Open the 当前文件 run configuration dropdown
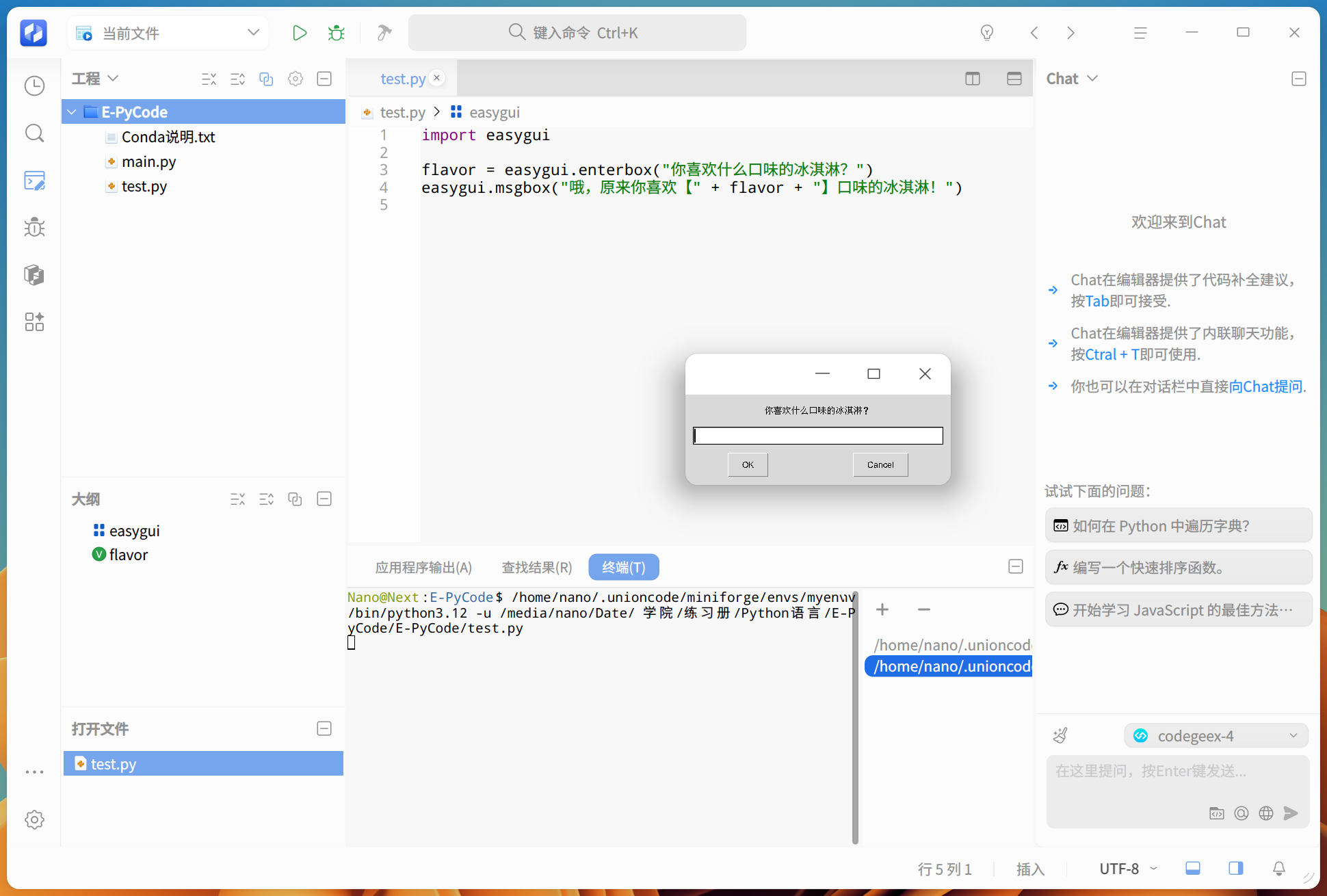1327x896 pixels. pos(168,33)
